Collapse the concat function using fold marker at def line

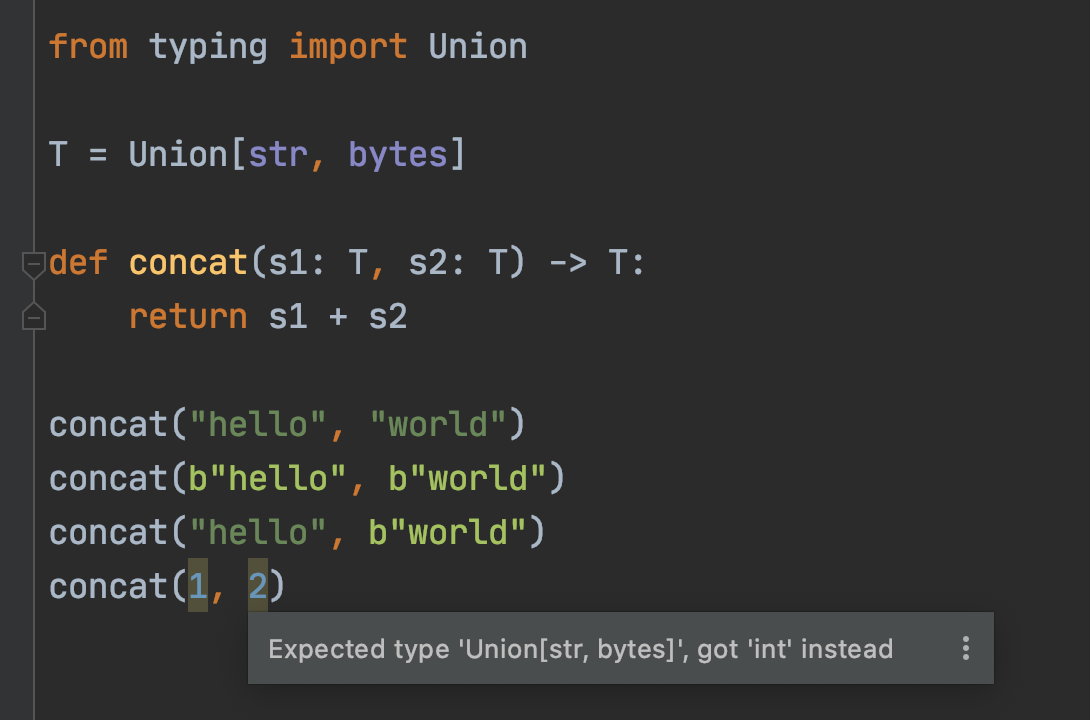pyautogui.click(x=34, y=265)
